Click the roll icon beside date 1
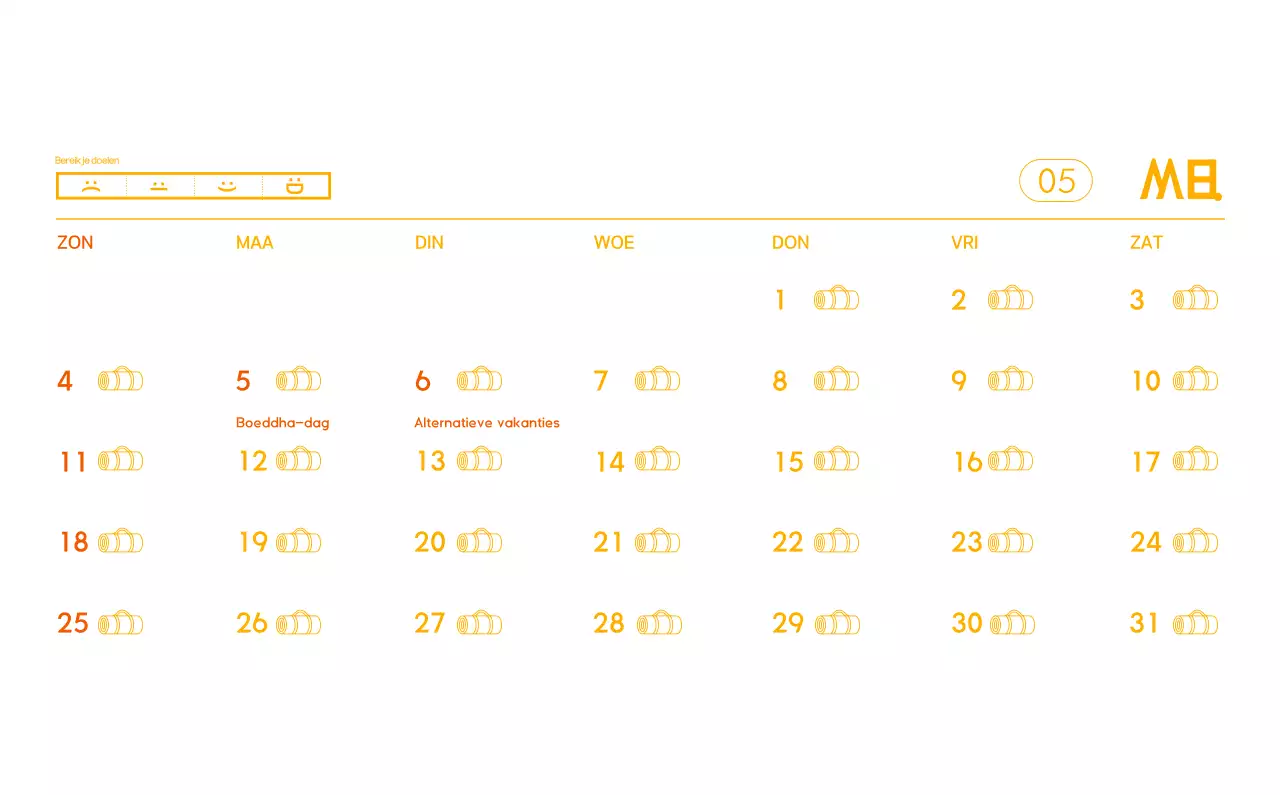 point(836,299)
